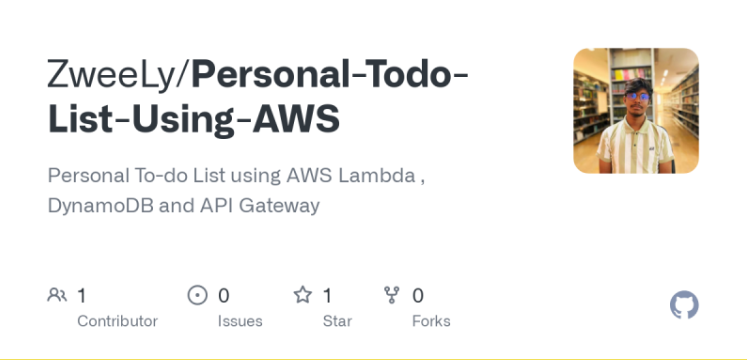The image size is (747, 360).
Task: Click the List-Using-AWS title text
Action: (x=194, y=119)
